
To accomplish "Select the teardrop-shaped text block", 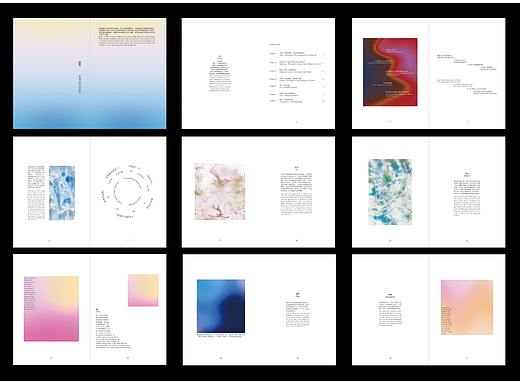I will (220, 74).
